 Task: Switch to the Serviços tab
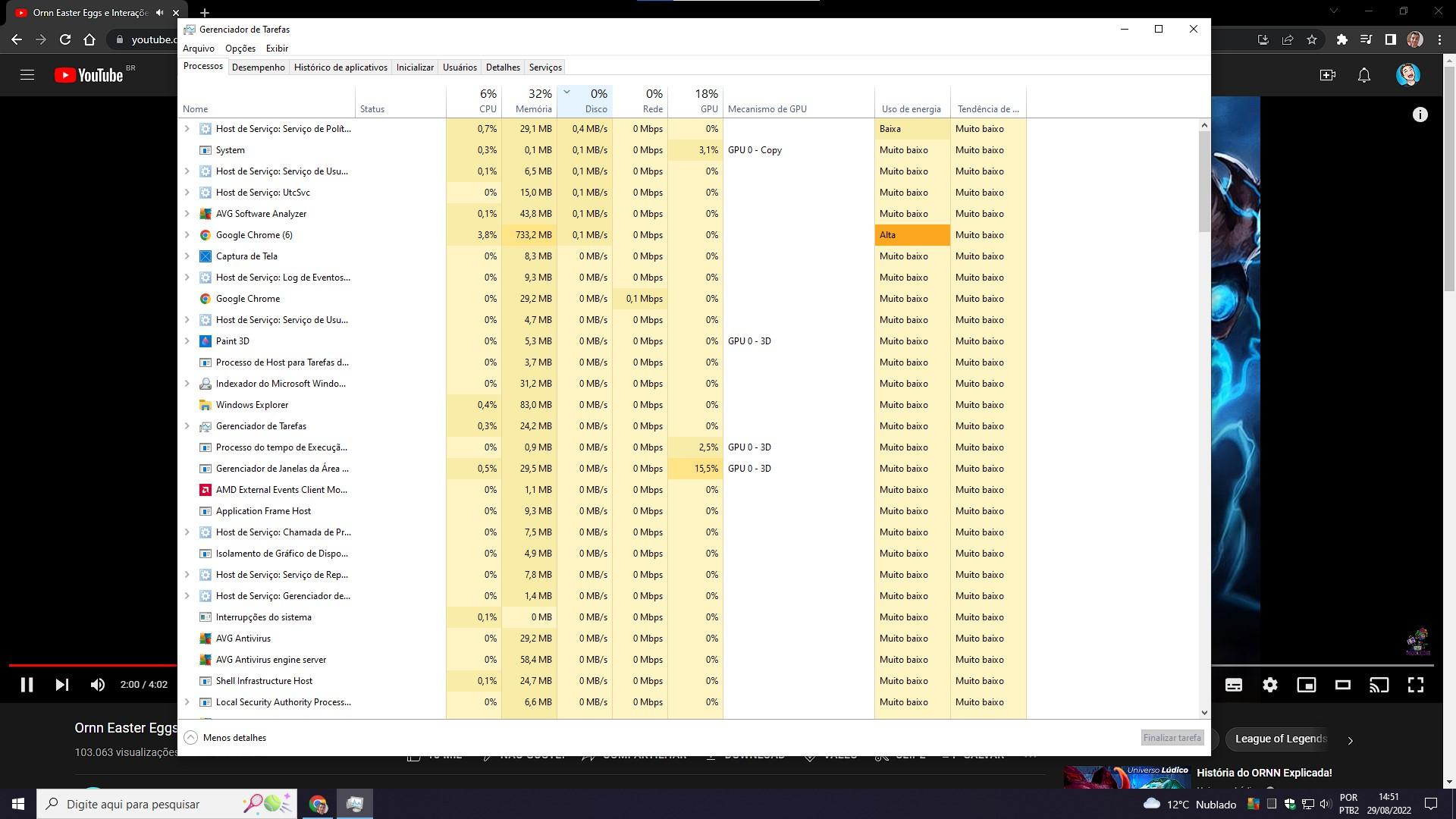coord(545,67)
